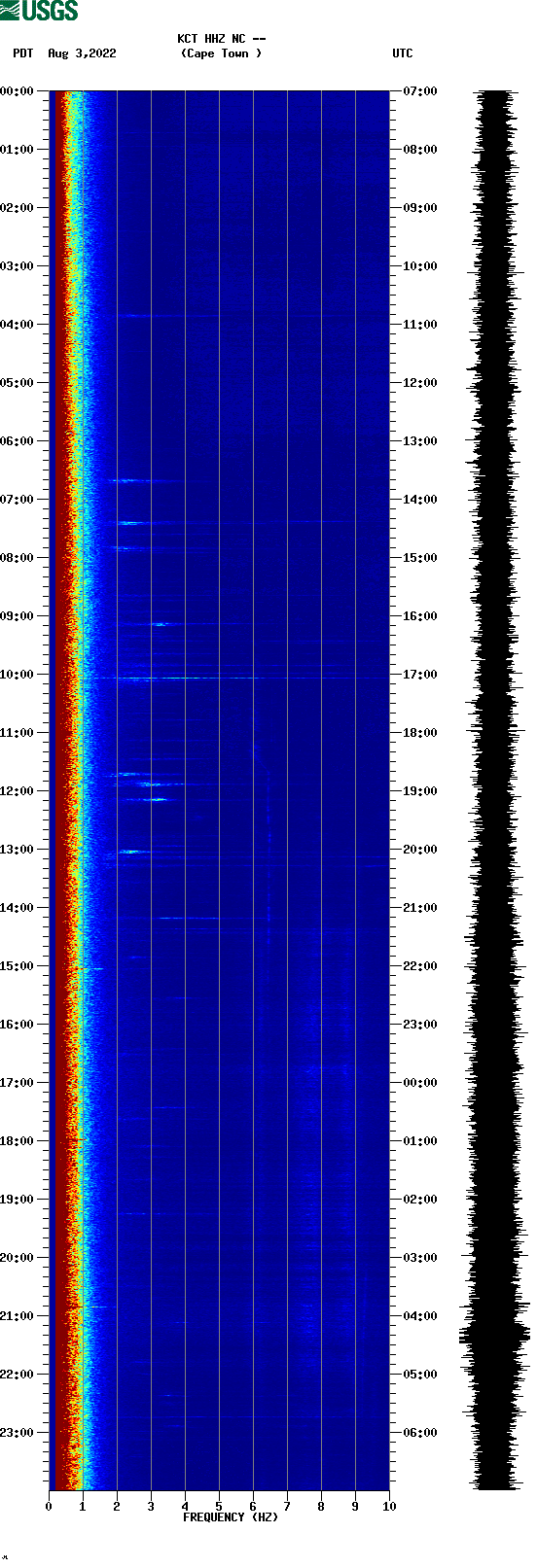Click the 15:00 PDT left-axis label
This screenshot has width=537, height=1568.
click(17, 966)
